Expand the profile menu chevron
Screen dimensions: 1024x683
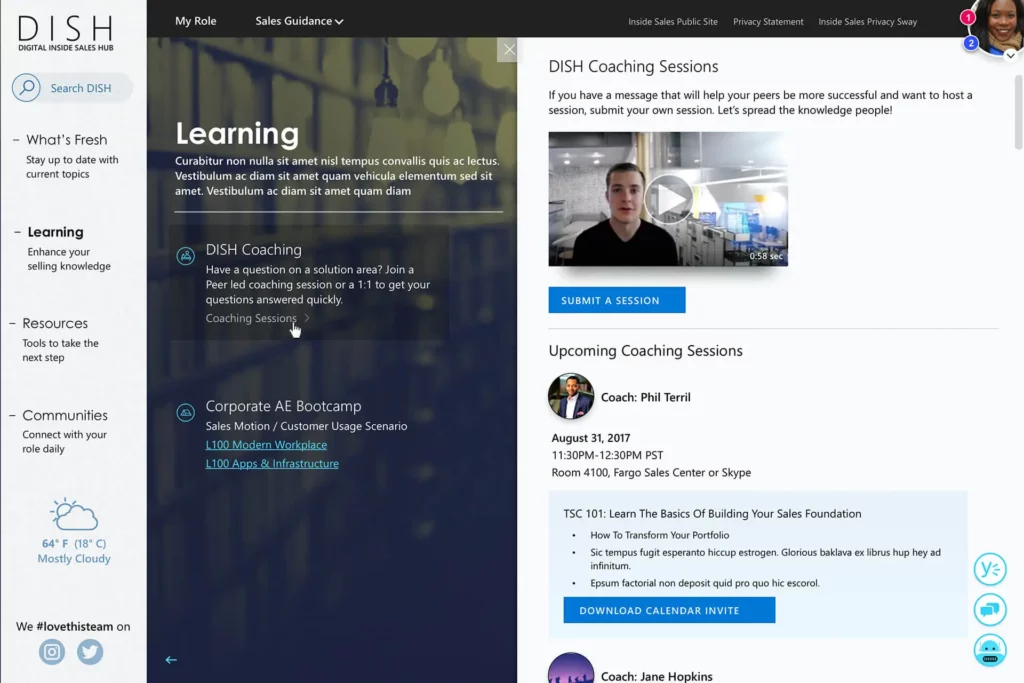(1010, 56)
